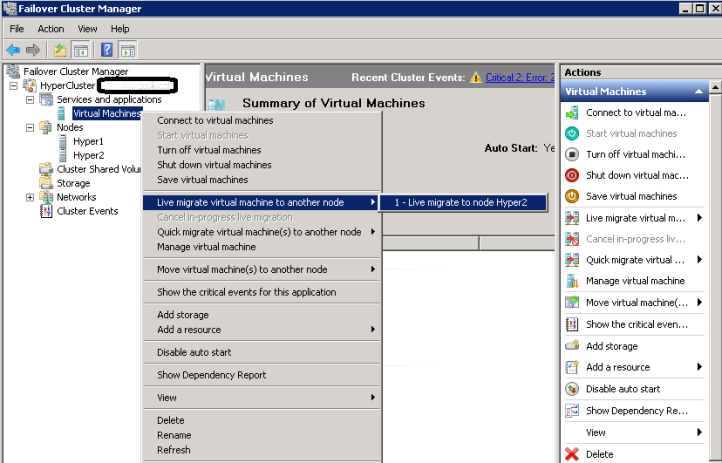This screenshot has height=463, width=722.
Task: Click Disable auto start icon in Actions pane
Action: coord(572,389)
